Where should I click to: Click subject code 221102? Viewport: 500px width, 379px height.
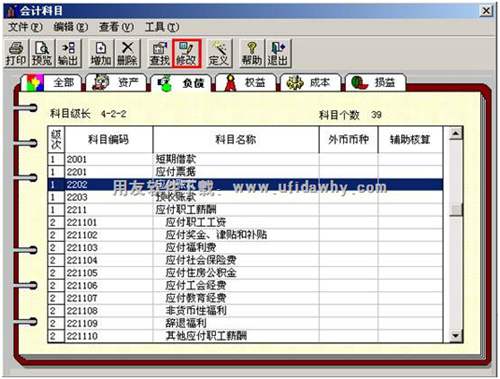(82, 235)
